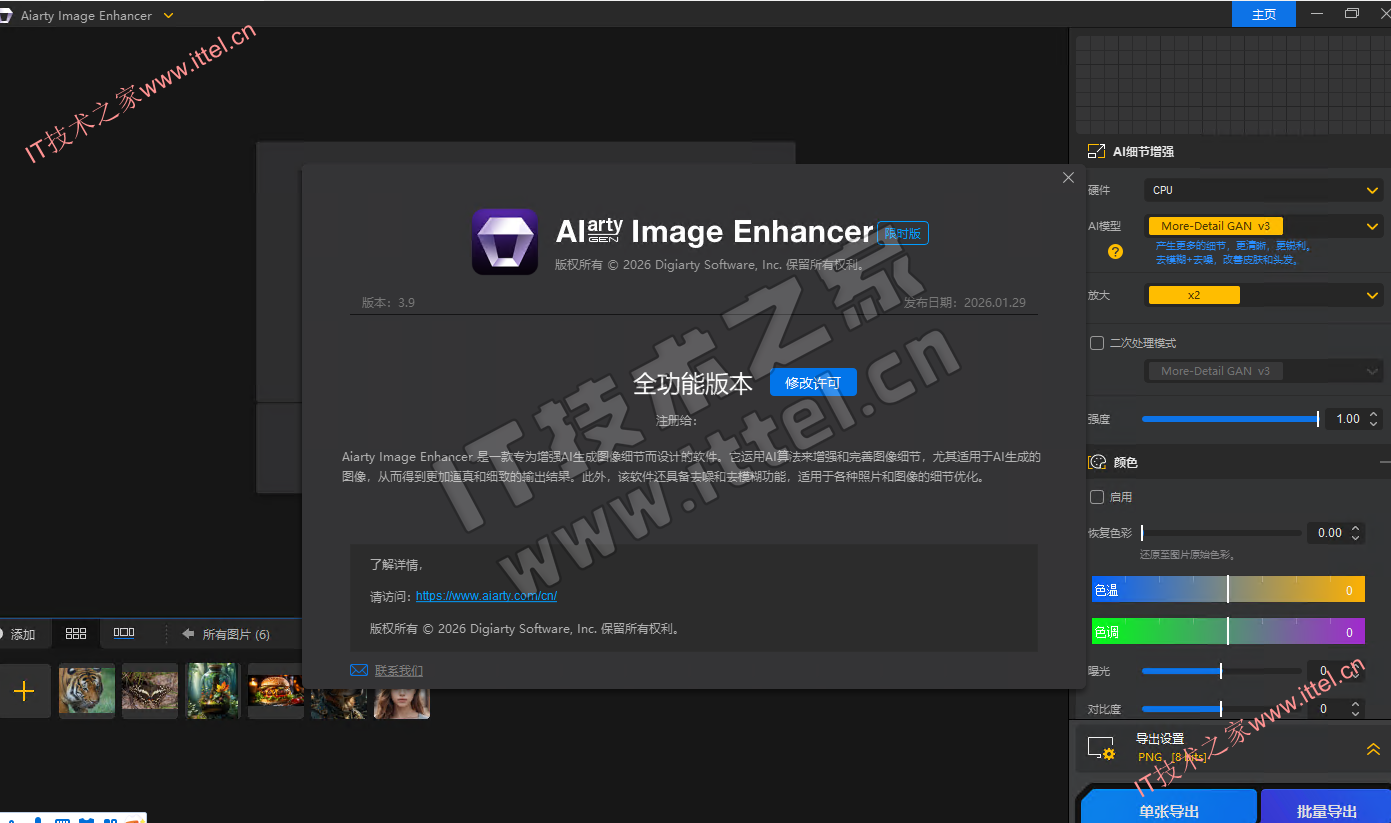Click the yellow plus add-image icon
Viewport: 1391px width, 823px height.
point(24,691)
